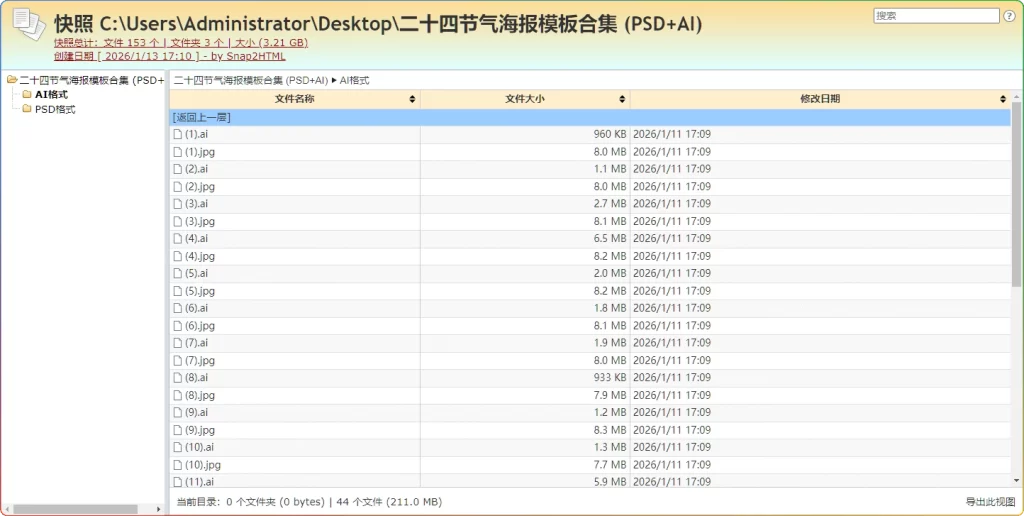Select AI格式 folder in the tree
The height and width of the screenshot is (516, 1024).
pyautogui.click(x=51, y=94)
